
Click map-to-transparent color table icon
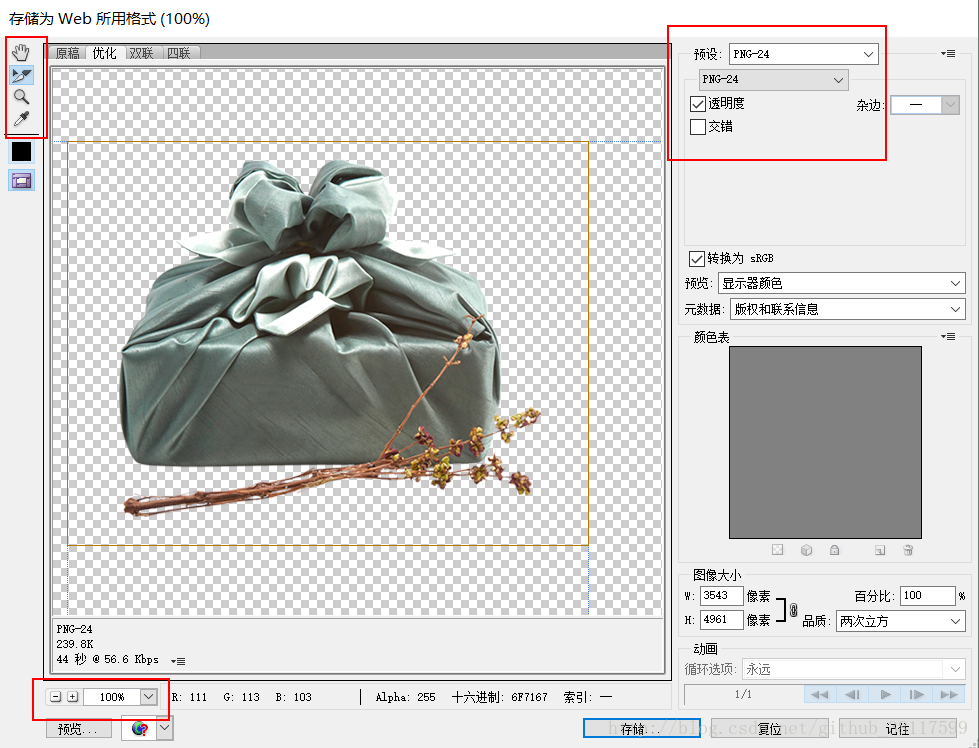click(x=777, y=550)
